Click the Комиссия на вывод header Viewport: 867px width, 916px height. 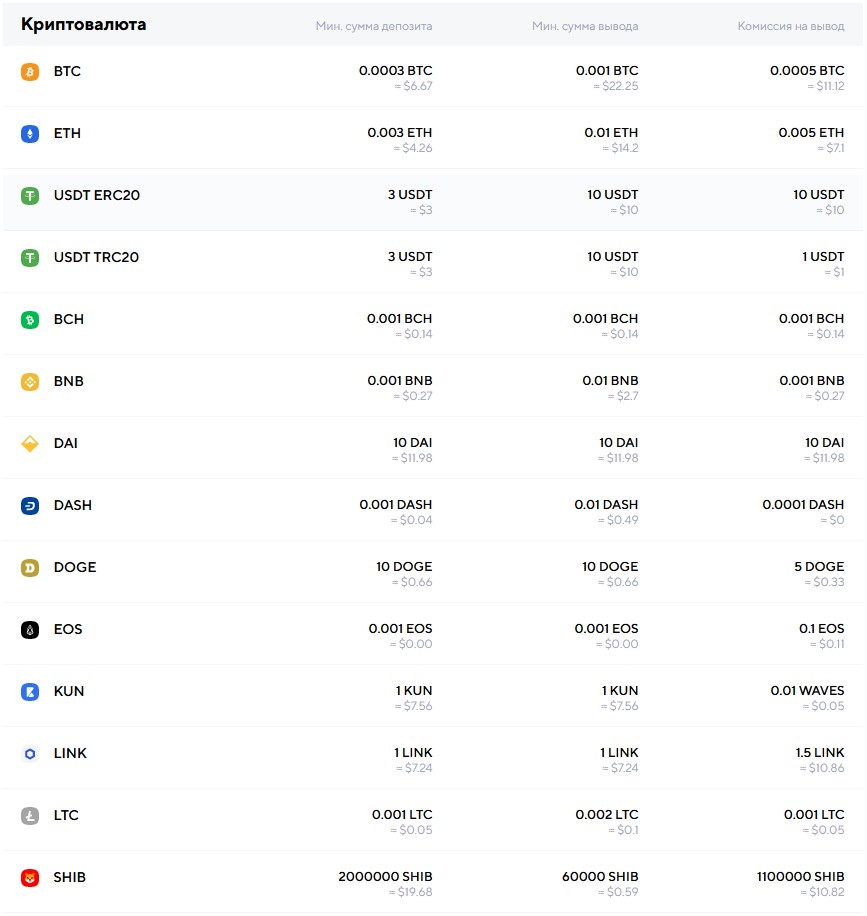click(x=790, y=26)
